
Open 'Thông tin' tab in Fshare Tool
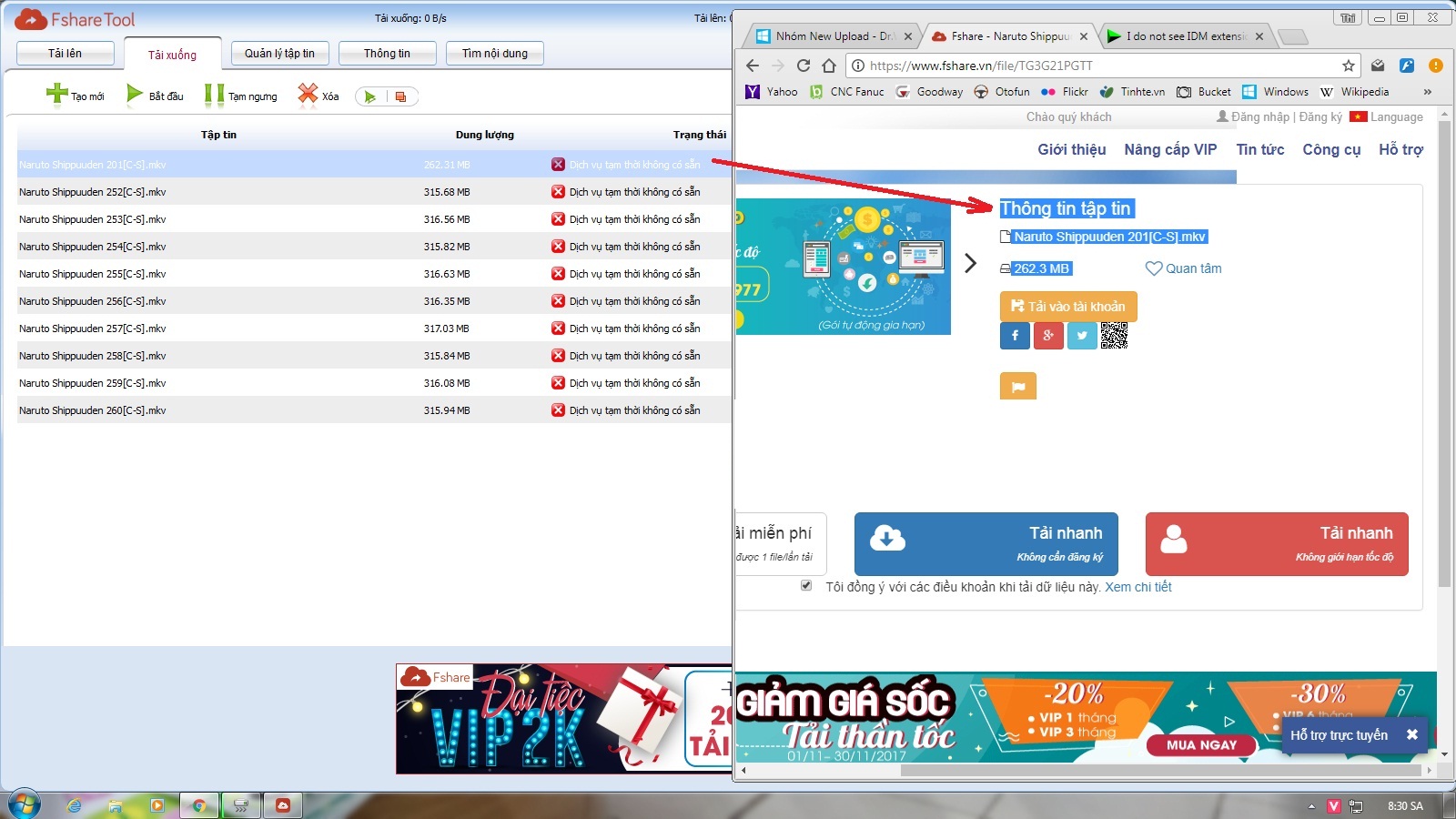[388, 54]
